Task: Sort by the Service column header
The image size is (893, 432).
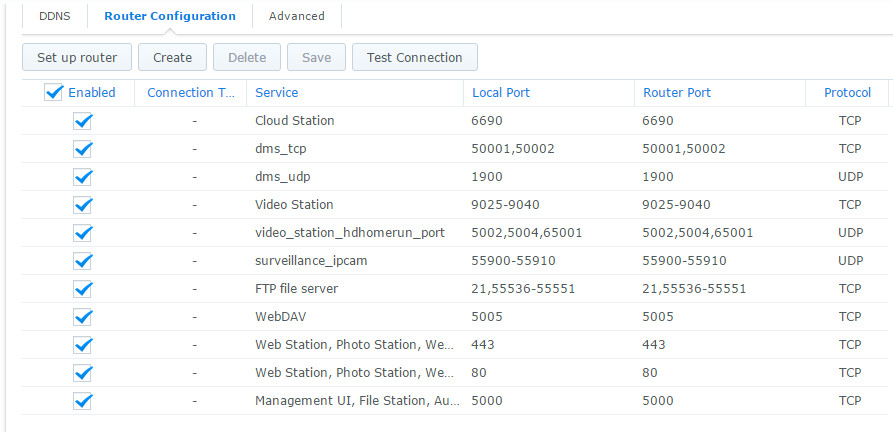Action: (276, 93)
